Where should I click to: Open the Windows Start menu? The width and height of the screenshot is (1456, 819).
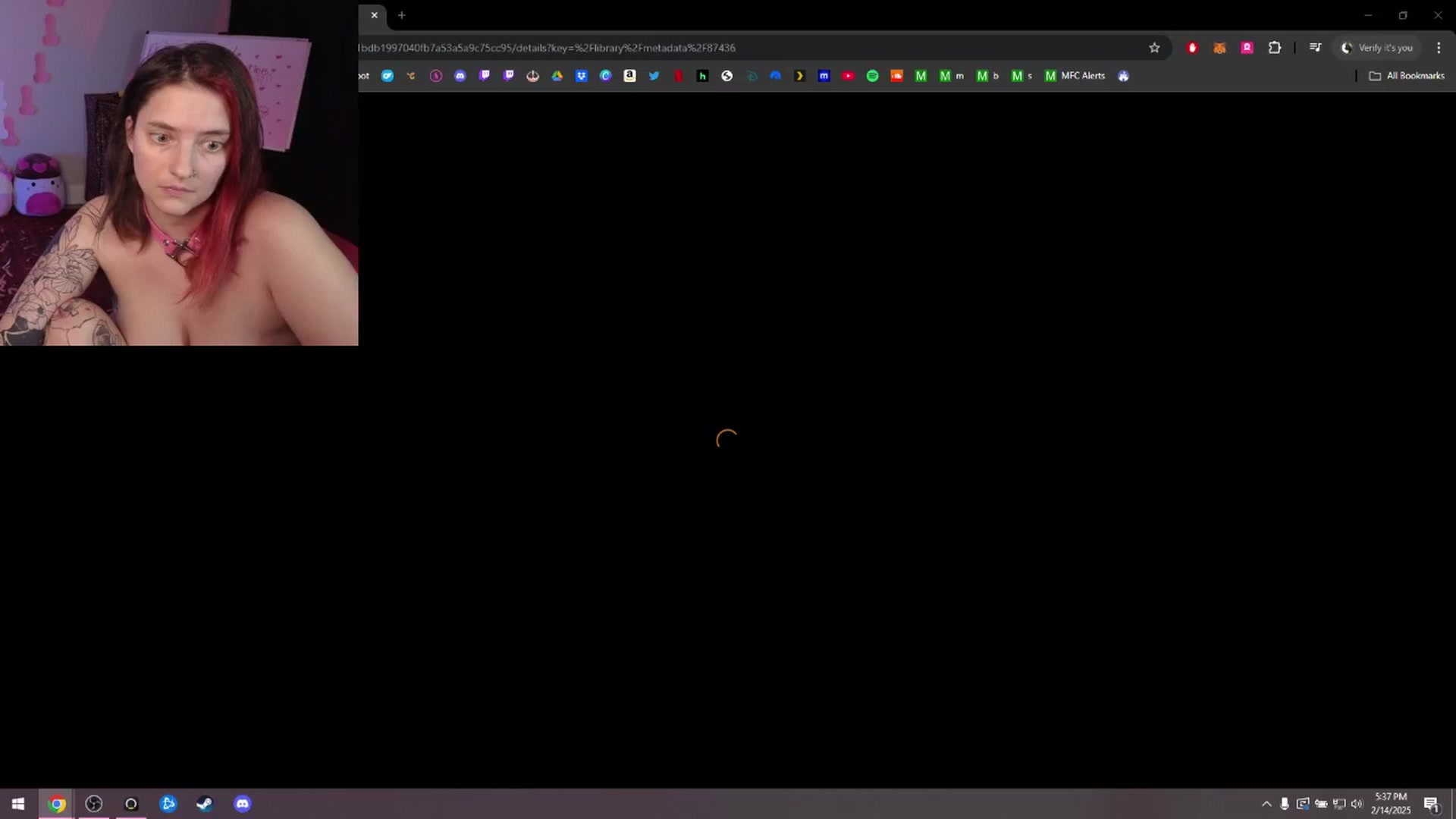(x=18, y=804)
